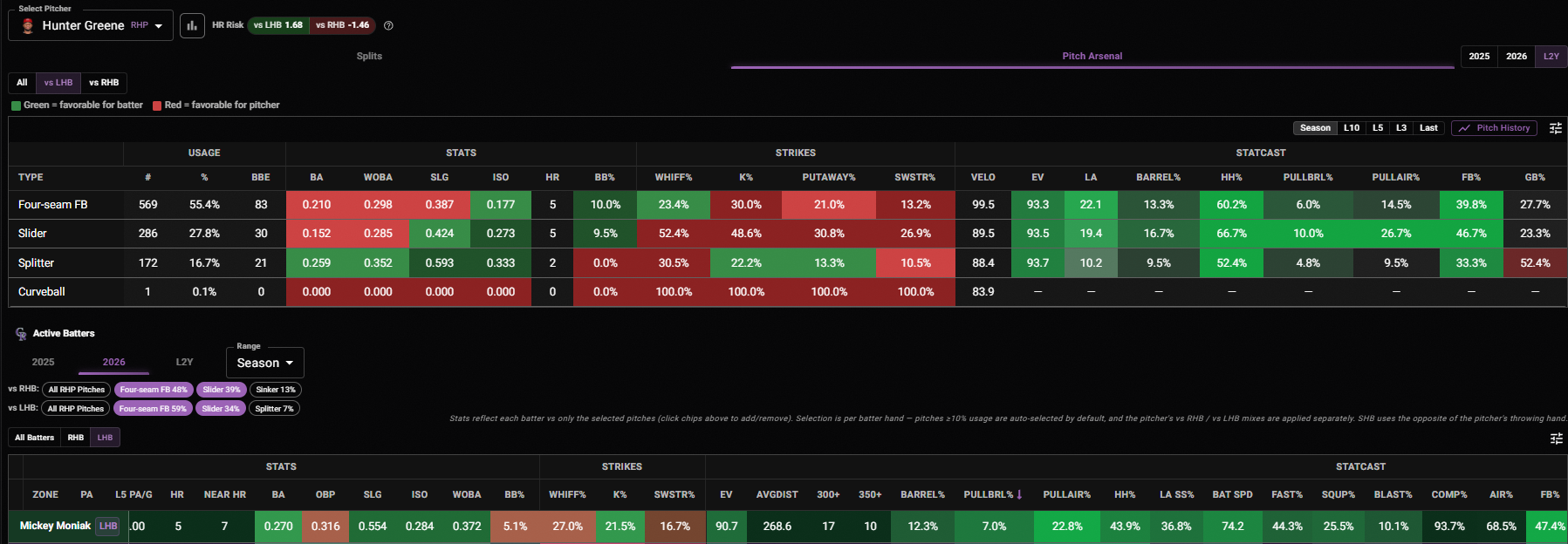Viewport: 1568px width, 544px height.
Task: Toggle the vs LHB split filter
Action: (58, 83)
